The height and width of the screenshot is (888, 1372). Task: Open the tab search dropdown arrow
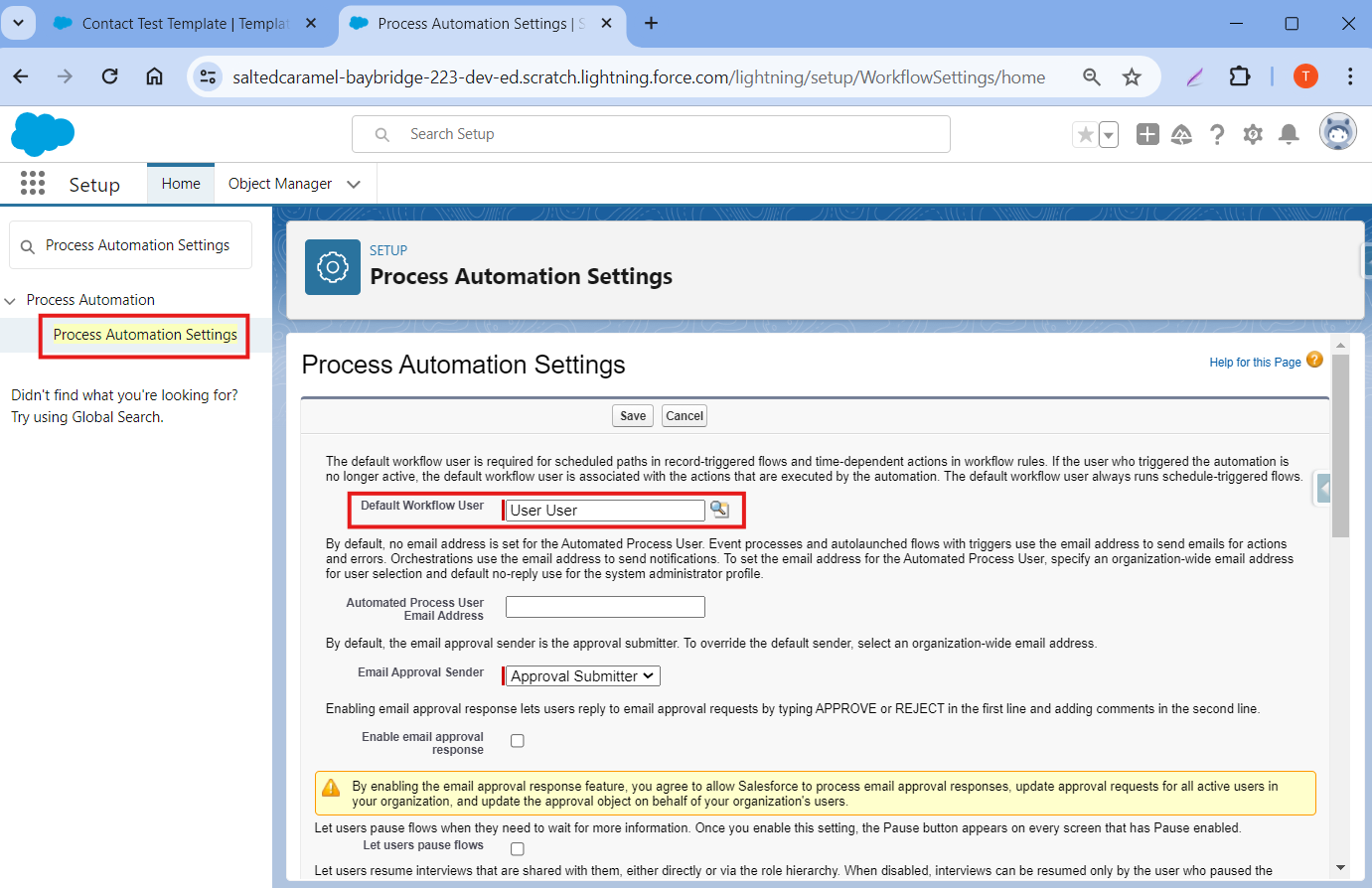pyautogui.click(x=18, y=23)
